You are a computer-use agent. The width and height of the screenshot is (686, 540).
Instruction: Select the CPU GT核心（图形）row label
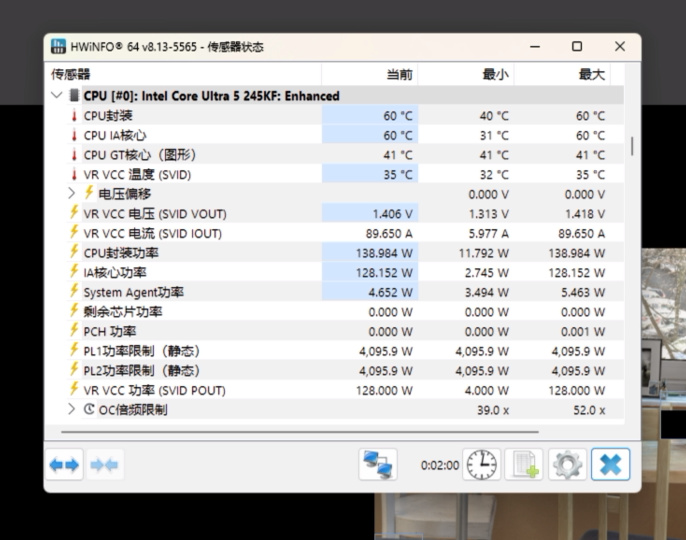140,155
